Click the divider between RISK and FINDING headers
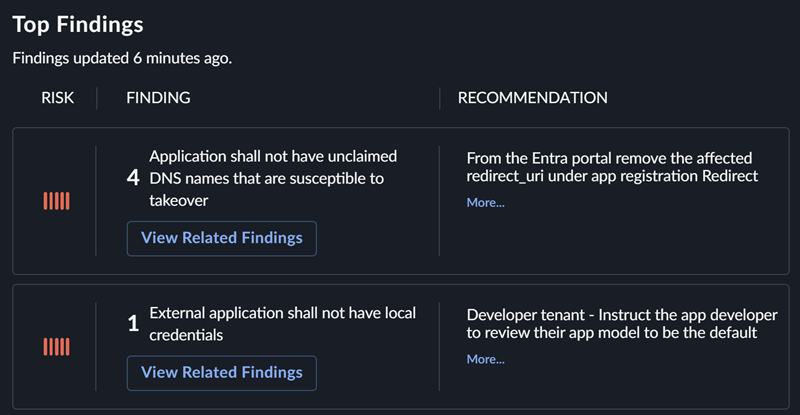 pos(97,98)
